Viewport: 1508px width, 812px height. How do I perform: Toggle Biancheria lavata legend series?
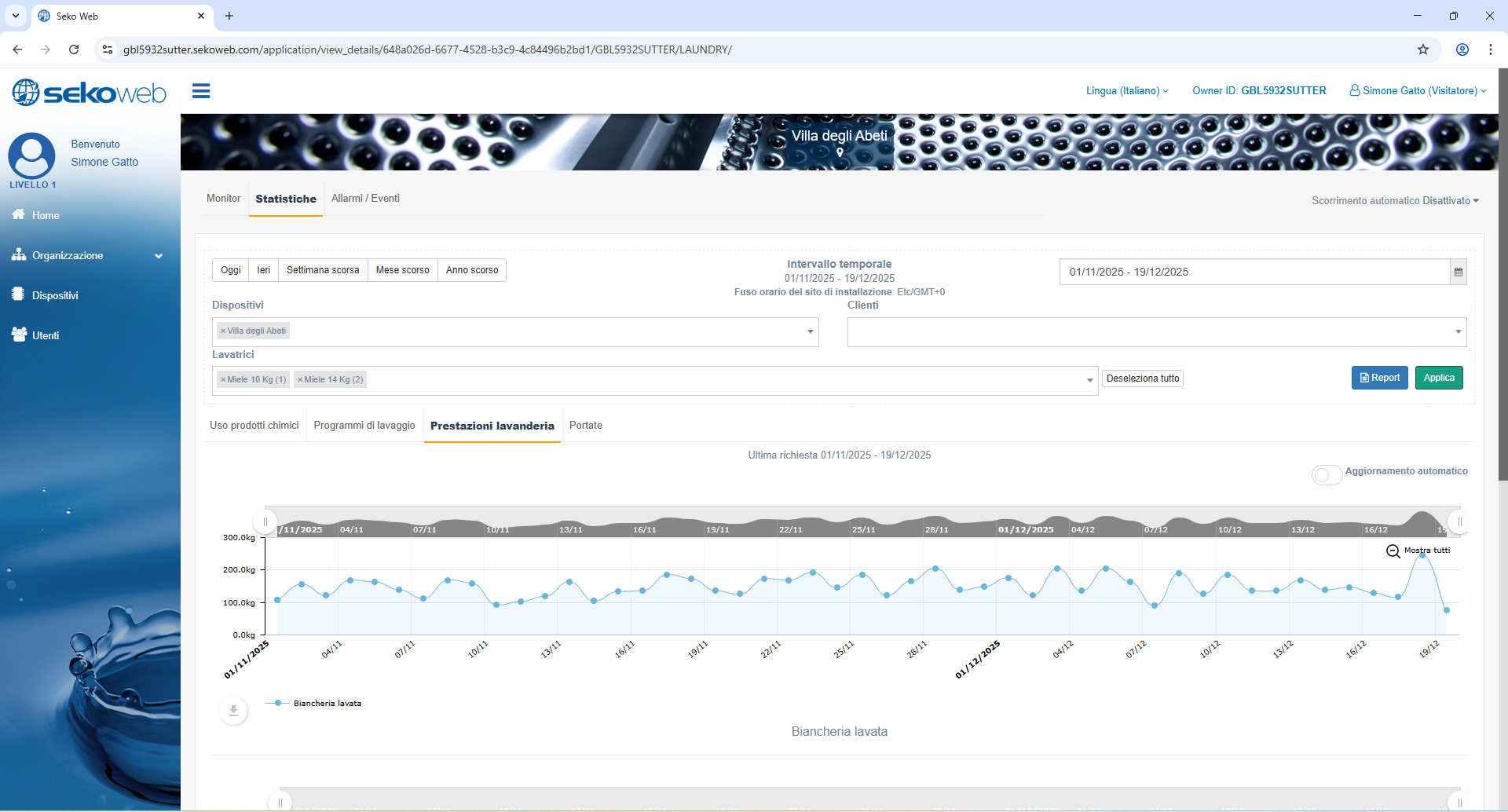327,704
